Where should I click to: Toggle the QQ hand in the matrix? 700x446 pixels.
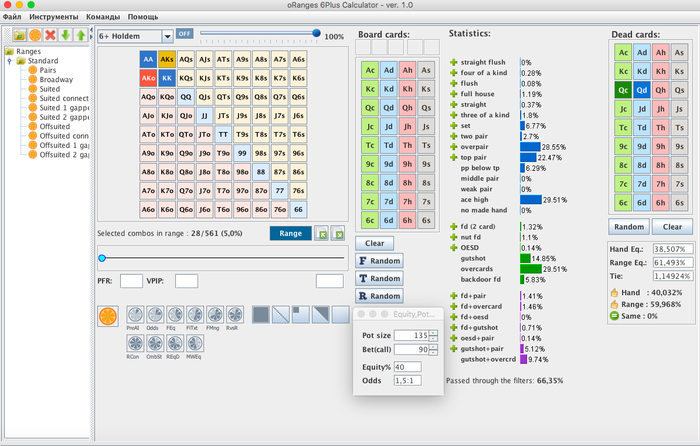click(186, 96)
